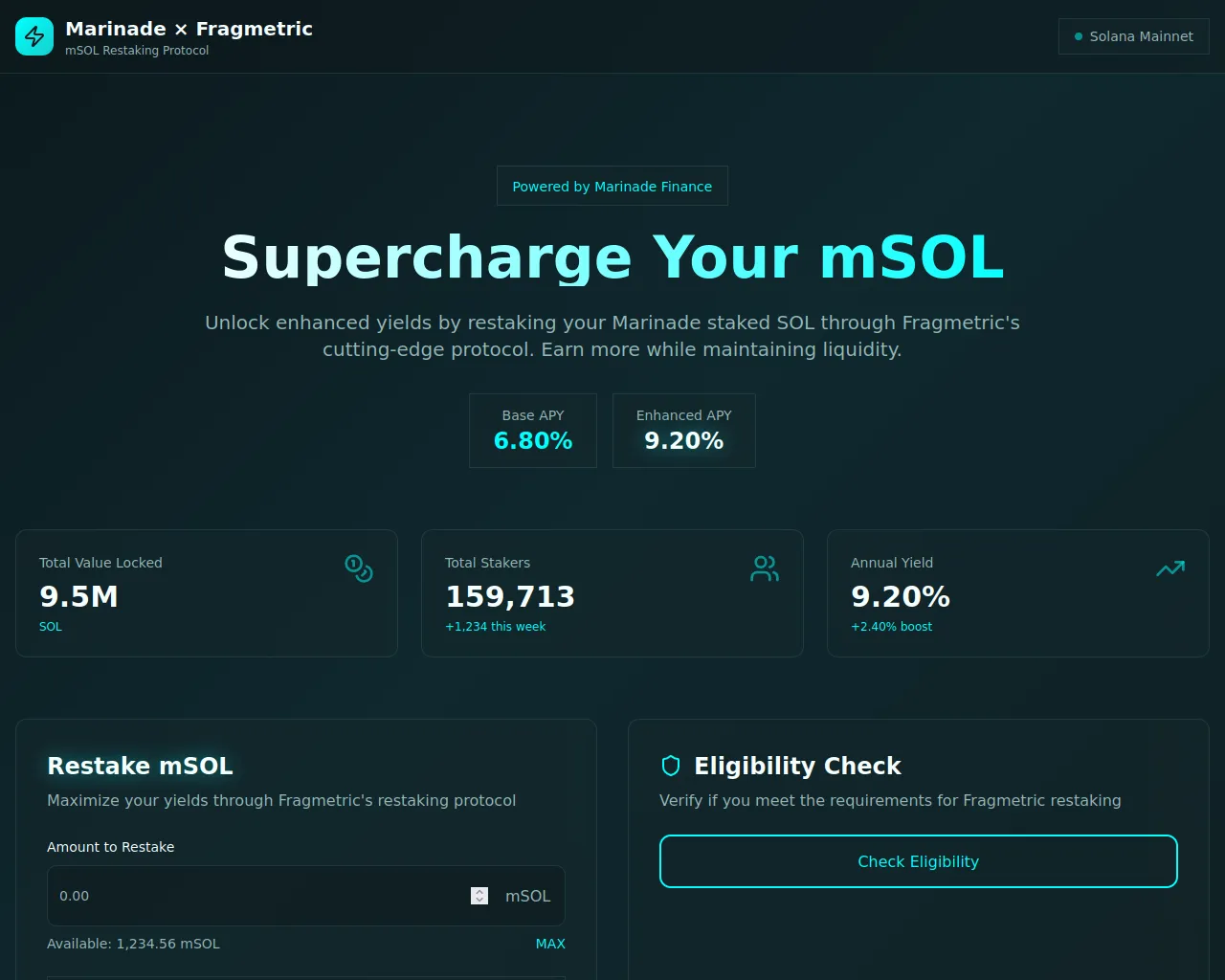Click the Powered by Marinade Finance badge
1225x980 pixels.
(612, 186)
